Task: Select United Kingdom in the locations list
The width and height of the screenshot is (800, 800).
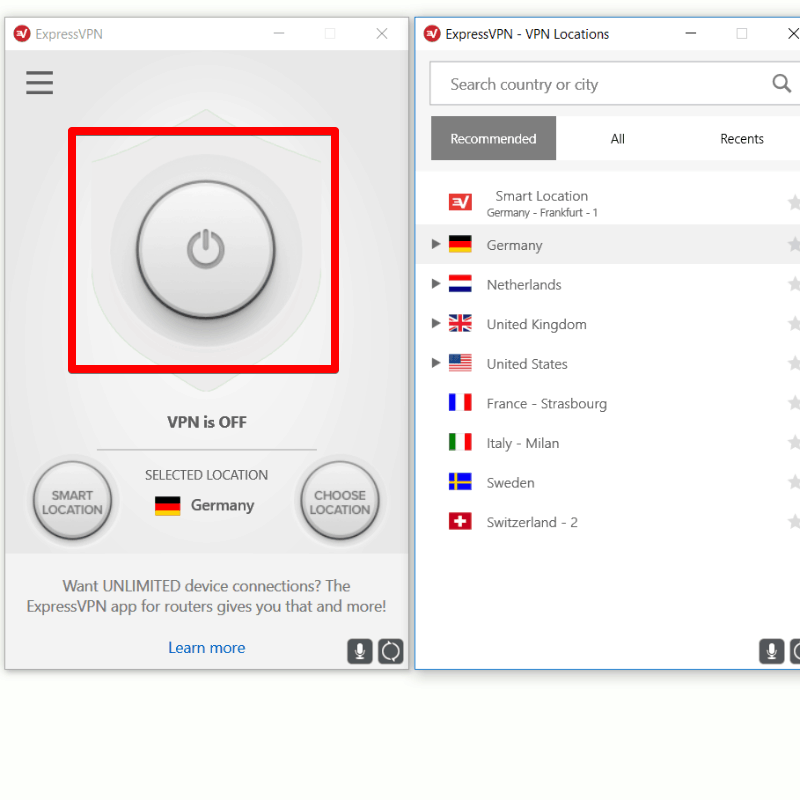Action: 608,324
